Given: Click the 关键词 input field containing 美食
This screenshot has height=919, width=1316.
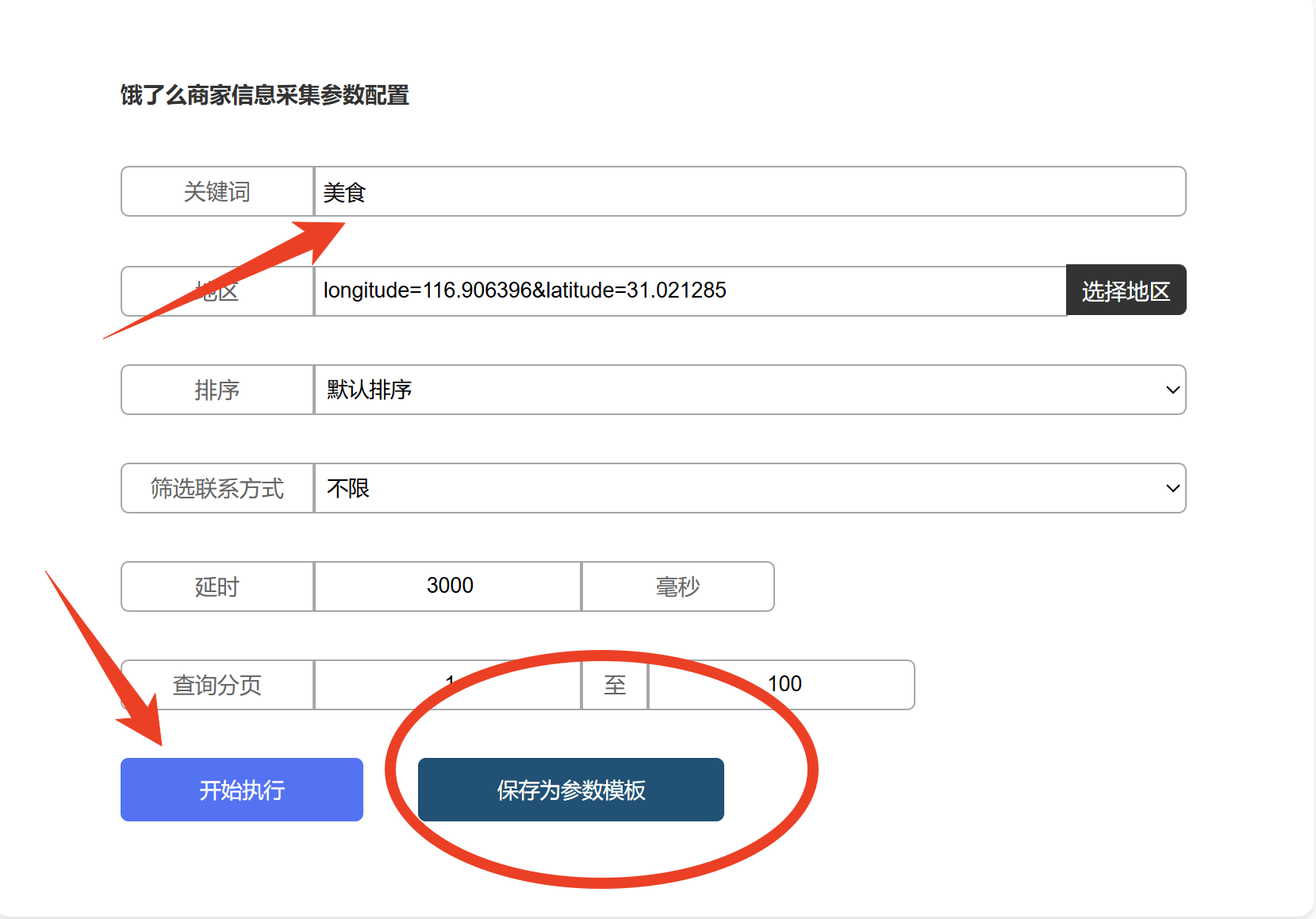Looking at the screenshot, I should [x=749, y=192].
